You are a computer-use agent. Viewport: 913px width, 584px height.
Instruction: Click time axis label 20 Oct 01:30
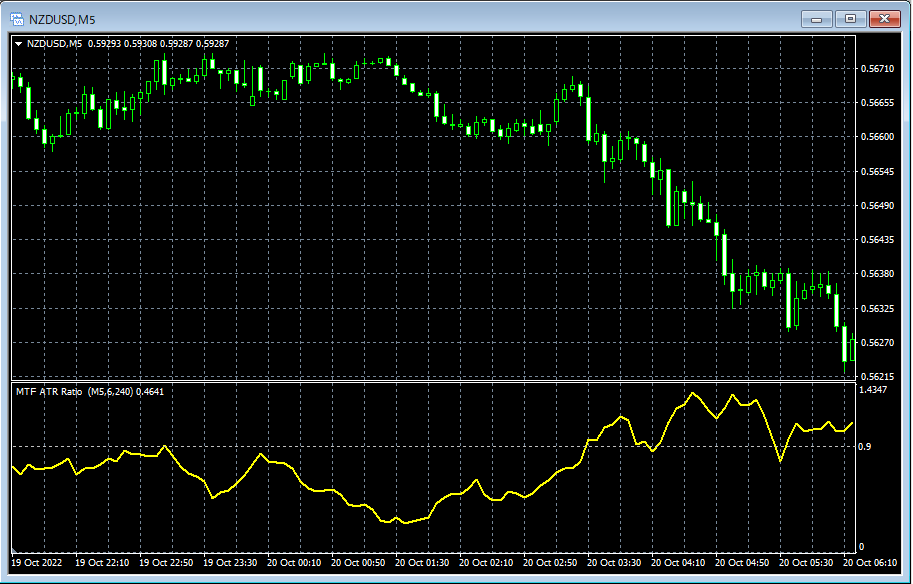422,562
